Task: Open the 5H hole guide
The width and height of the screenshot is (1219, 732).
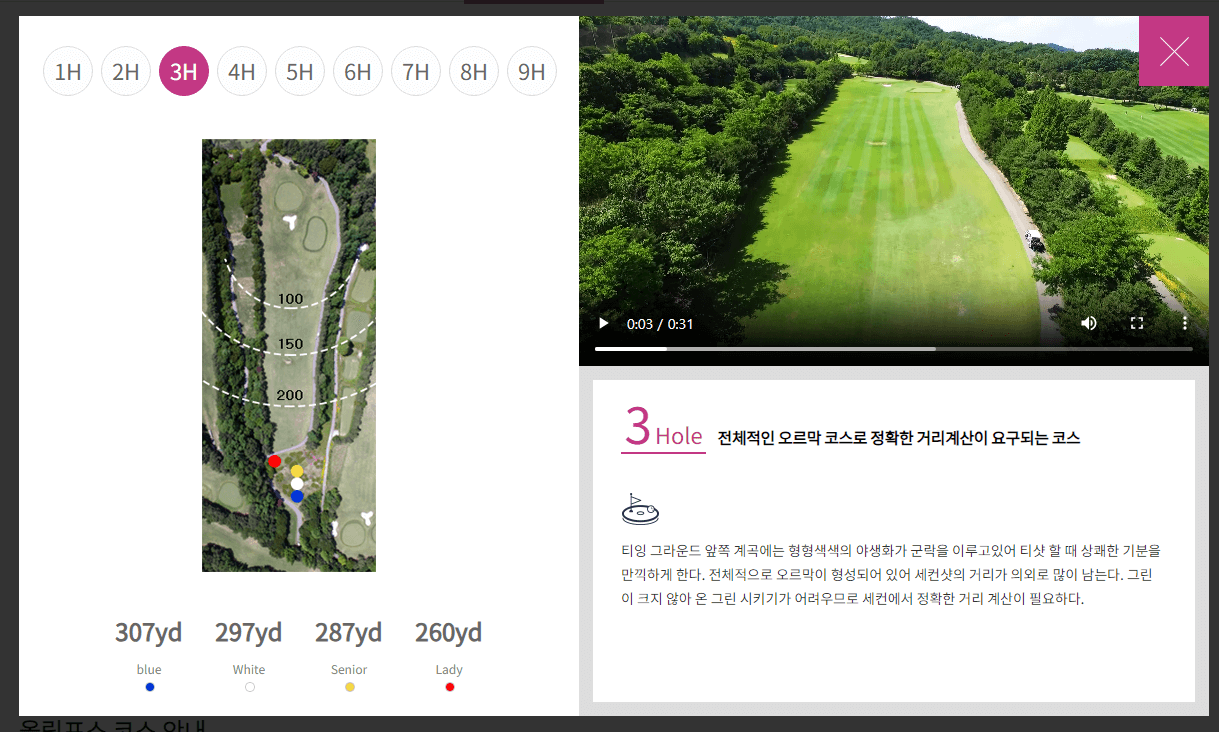Action: coord(300,71)
